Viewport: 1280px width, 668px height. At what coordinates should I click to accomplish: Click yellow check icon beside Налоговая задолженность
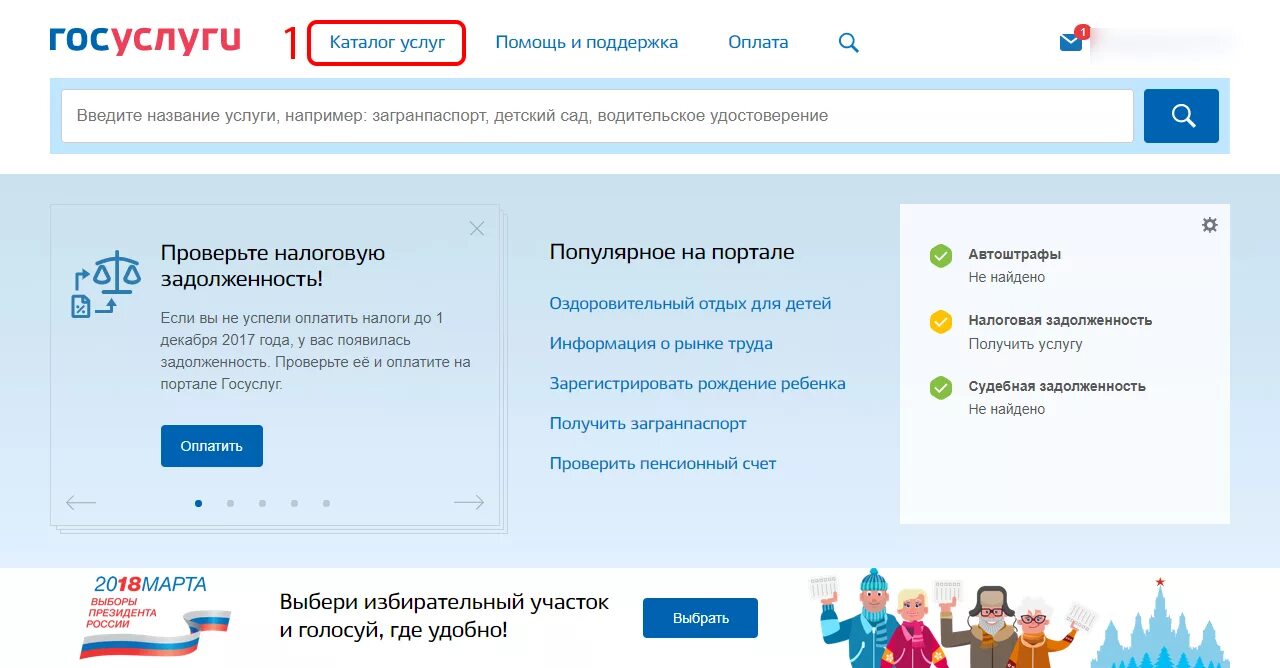(941, 322)
